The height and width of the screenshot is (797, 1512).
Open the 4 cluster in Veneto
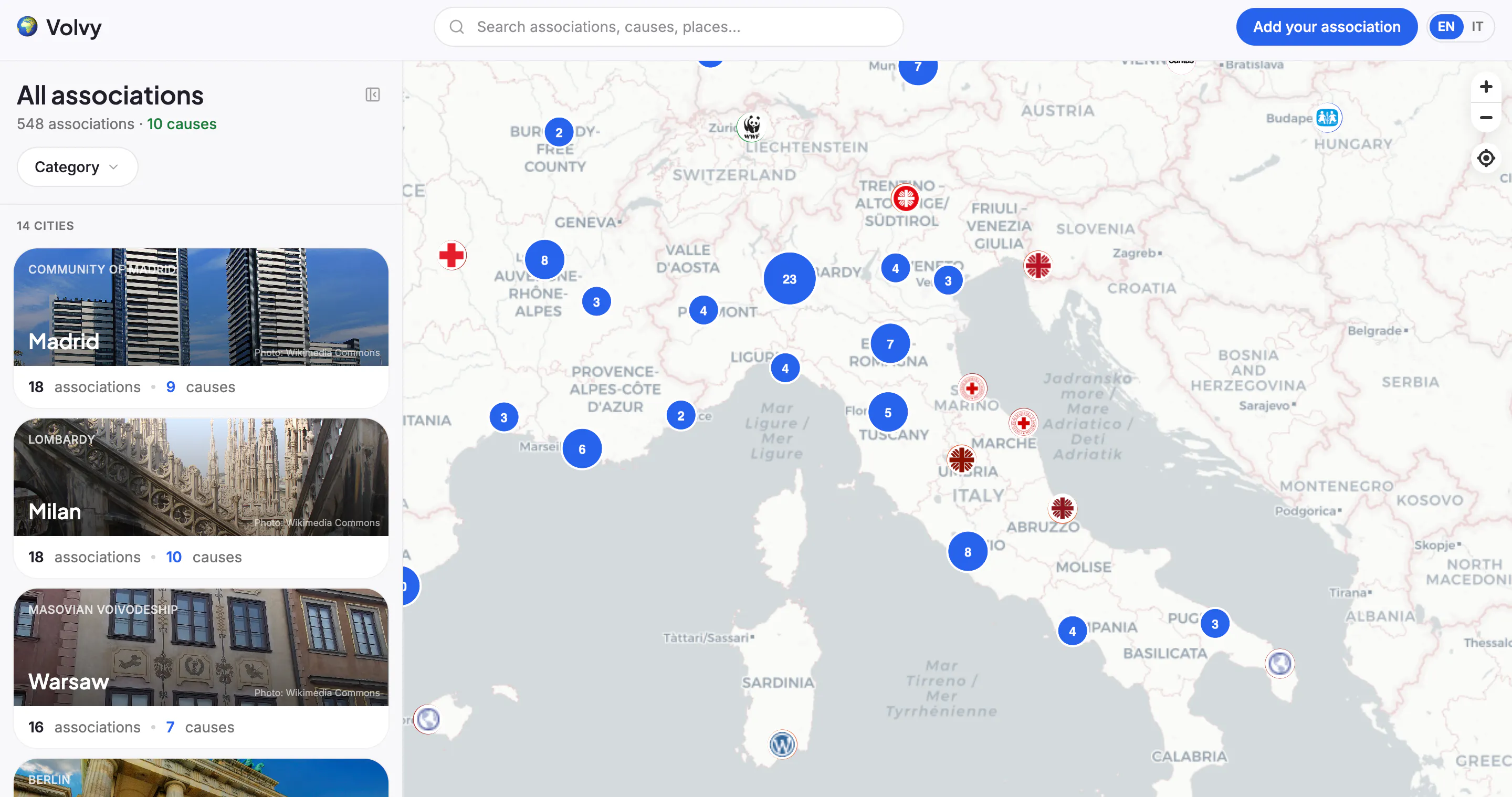[895, 268]
